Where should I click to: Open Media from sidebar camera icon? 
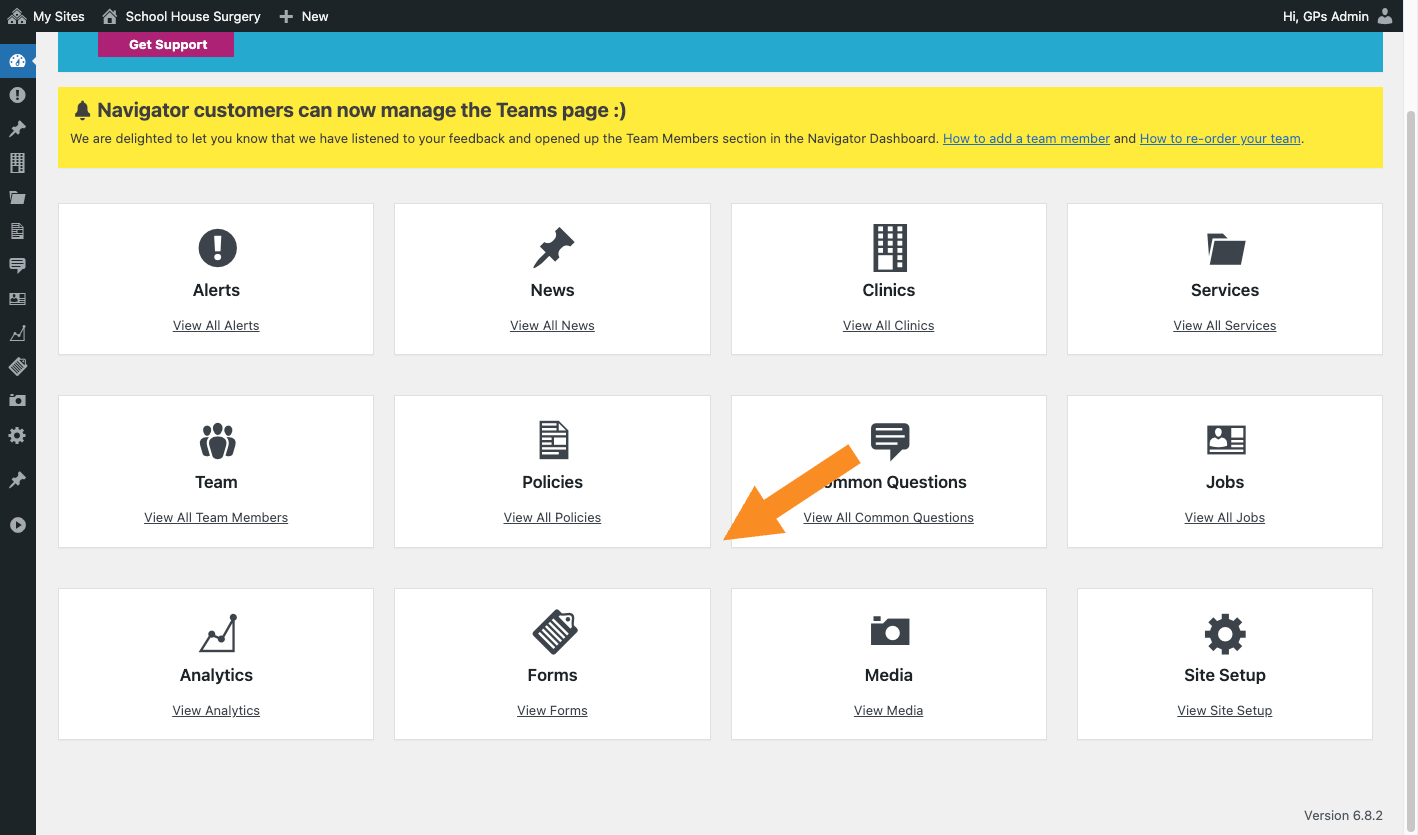pyautogui.click(x=17, y=400)
